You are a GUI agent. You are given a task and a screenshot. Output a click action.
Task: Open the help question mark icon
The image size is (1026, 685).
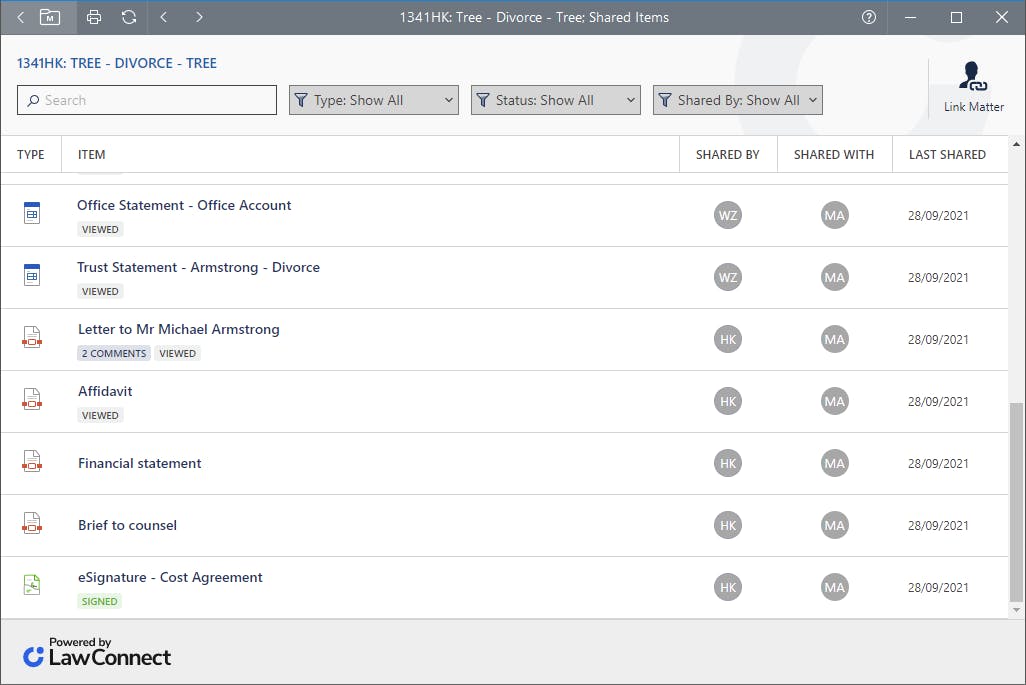869,17
